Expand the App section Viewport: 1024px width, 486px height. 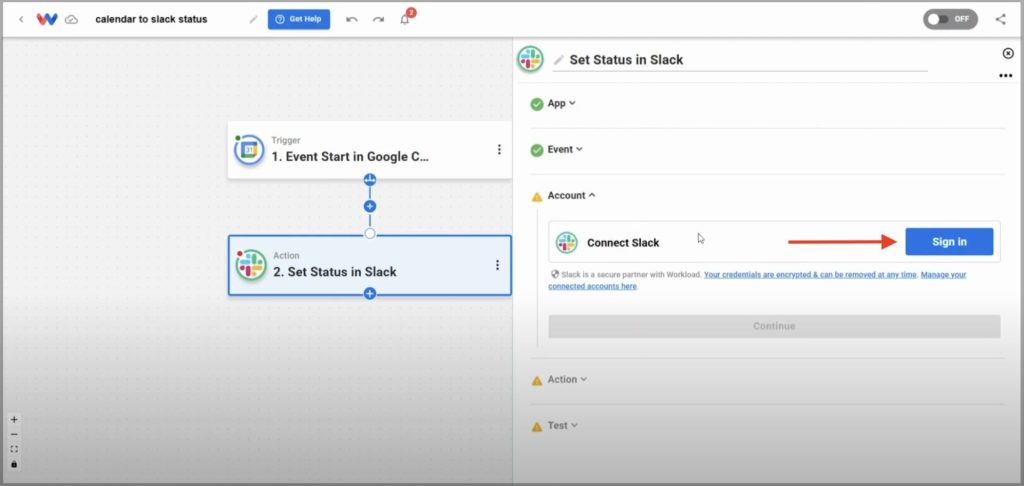pyautogui.click(x=562, y=103)
